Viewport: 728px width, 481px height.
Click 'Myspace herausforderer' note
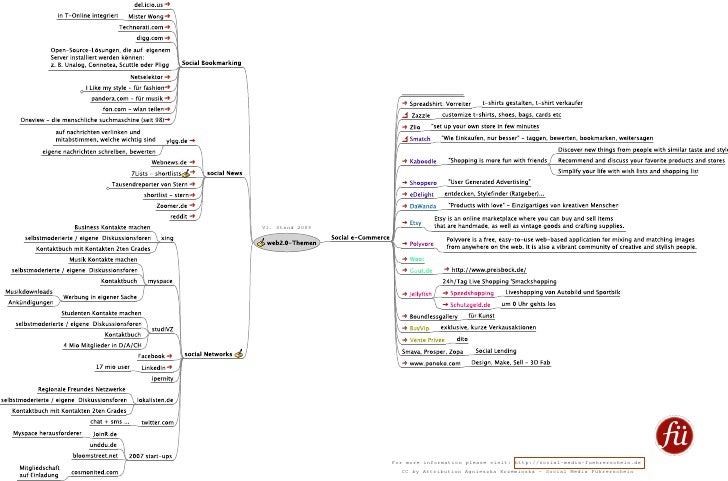[x=47, y=433]
